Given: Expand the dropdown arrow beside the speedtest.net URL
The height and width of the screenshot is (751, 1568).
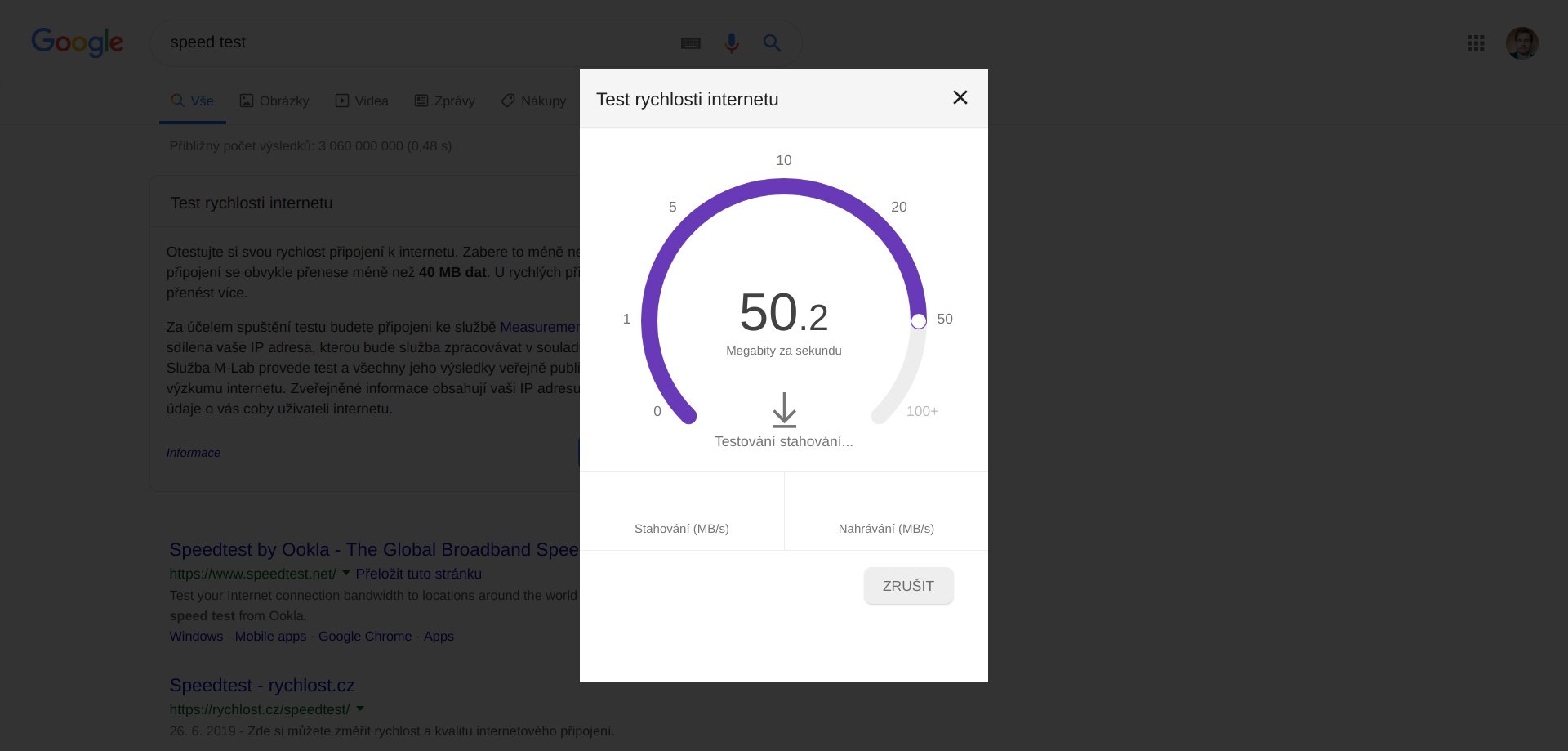Looking at the screenshot, I should coord(346,573).
